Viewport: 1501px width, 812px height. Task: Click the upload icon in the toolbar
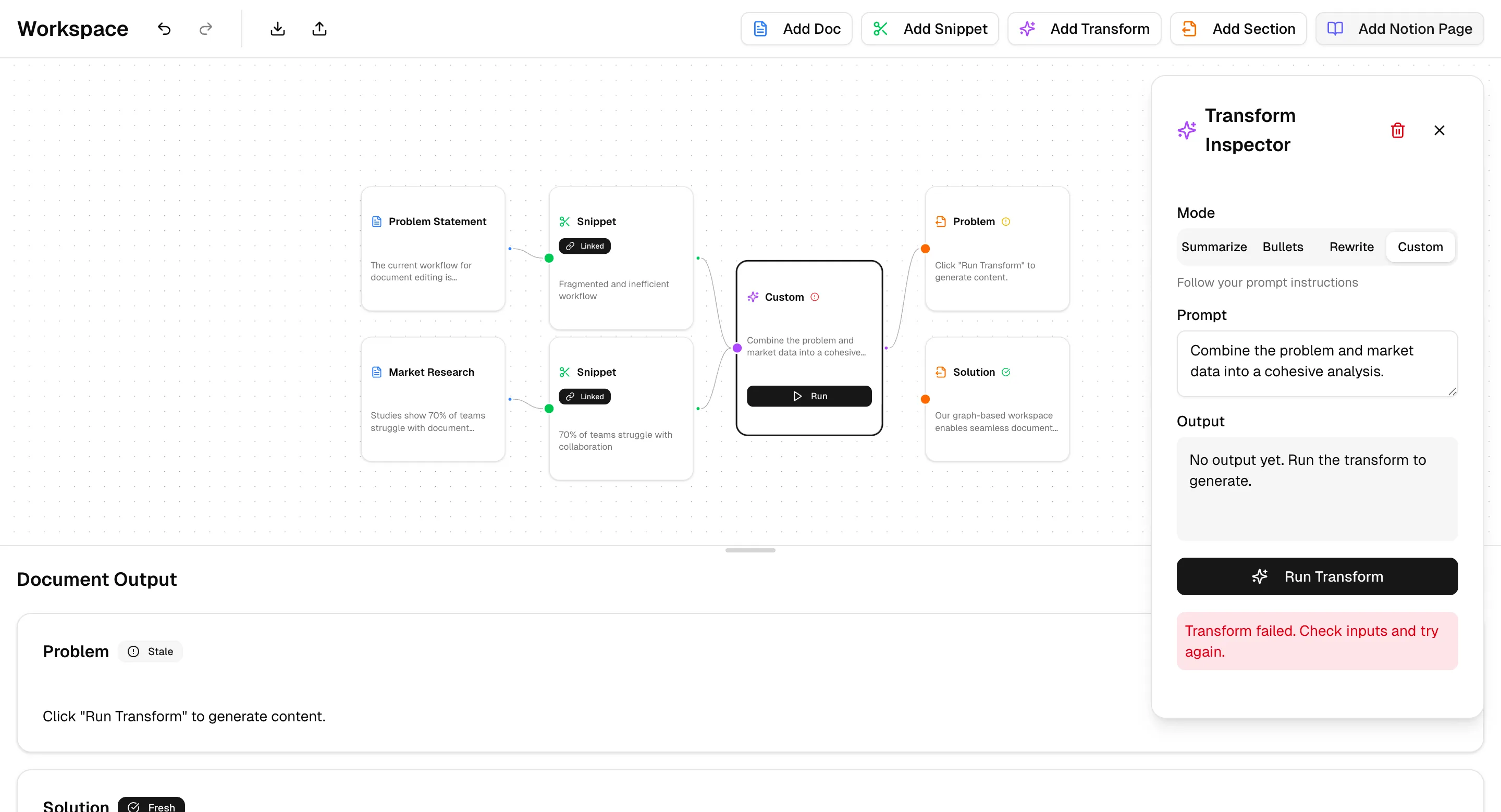pos(319,29)
